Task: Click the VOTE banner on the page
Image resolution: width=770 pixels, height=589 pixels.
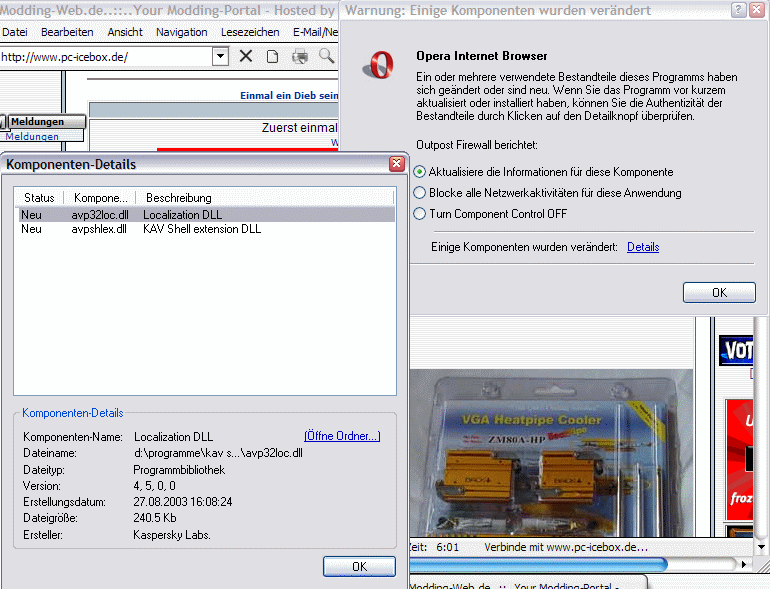Action: (736, 350)
